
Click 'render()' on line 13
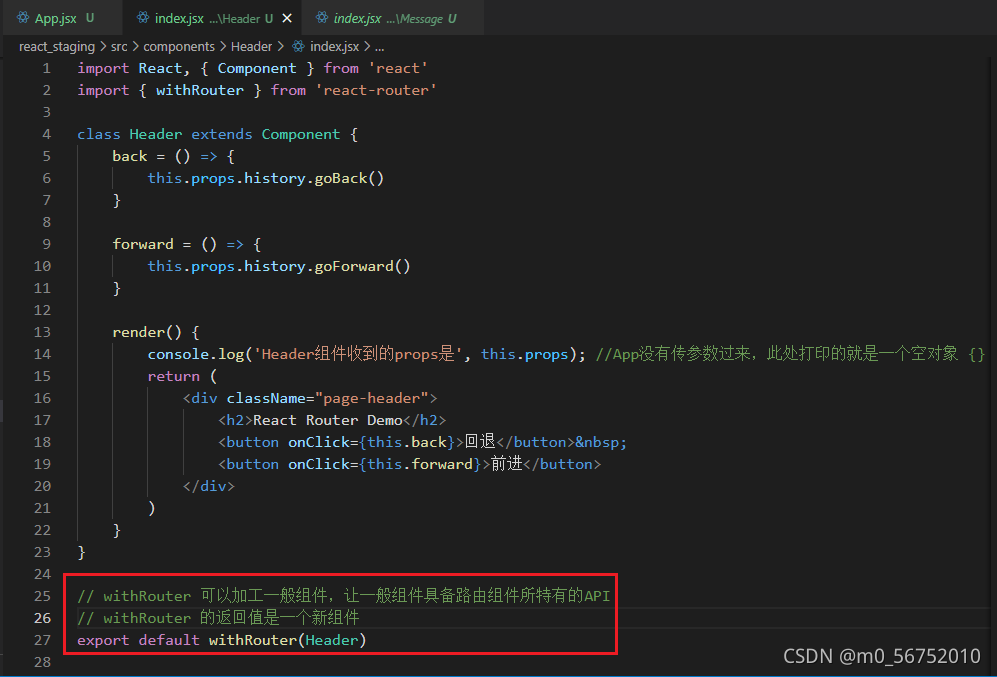point(147,332)
